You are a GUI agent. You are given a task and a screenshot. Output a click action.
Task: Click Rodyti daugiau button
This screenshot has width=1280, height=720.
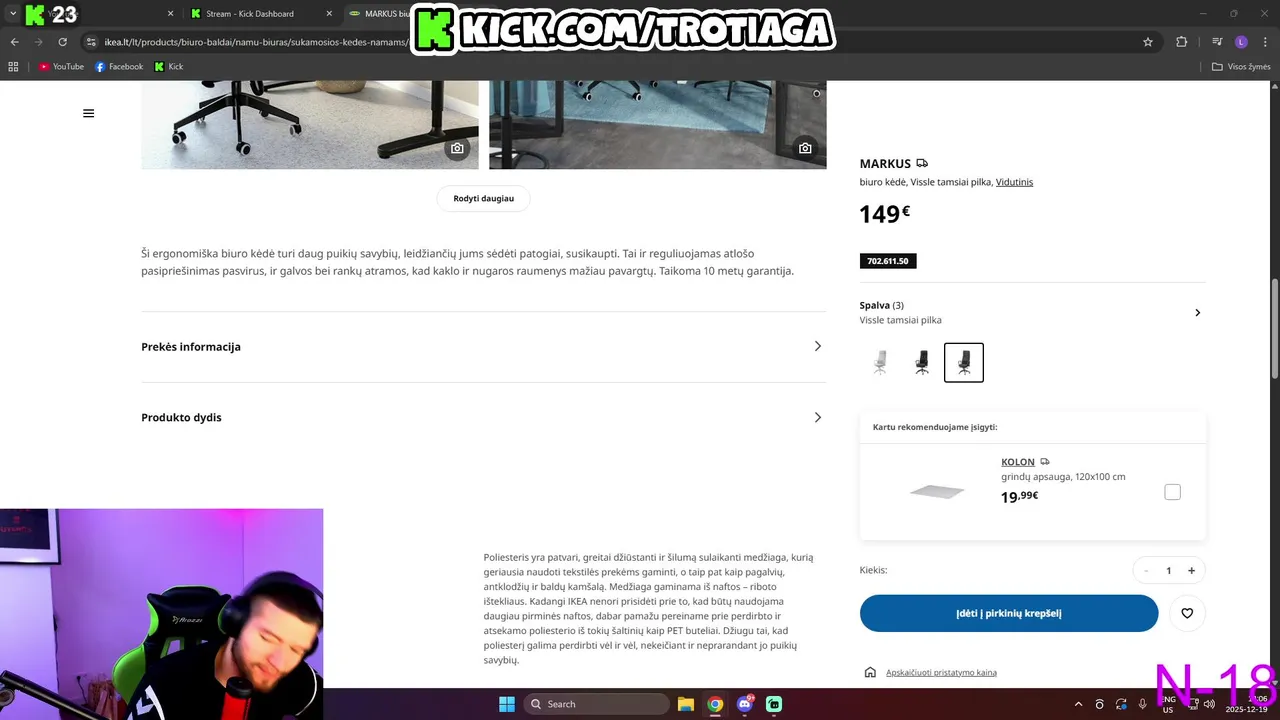483,198
